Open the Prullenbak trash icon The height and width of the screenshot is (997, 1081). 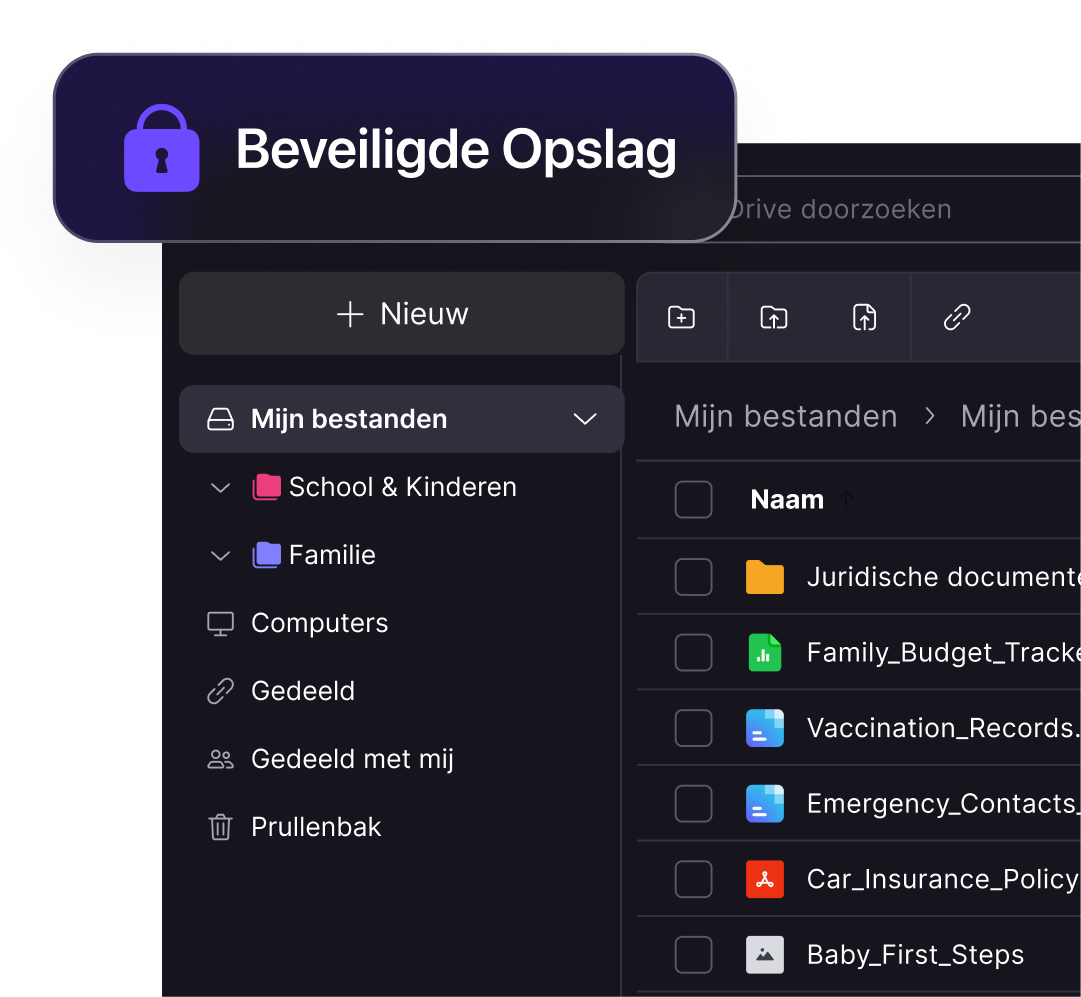coord(220,827)
